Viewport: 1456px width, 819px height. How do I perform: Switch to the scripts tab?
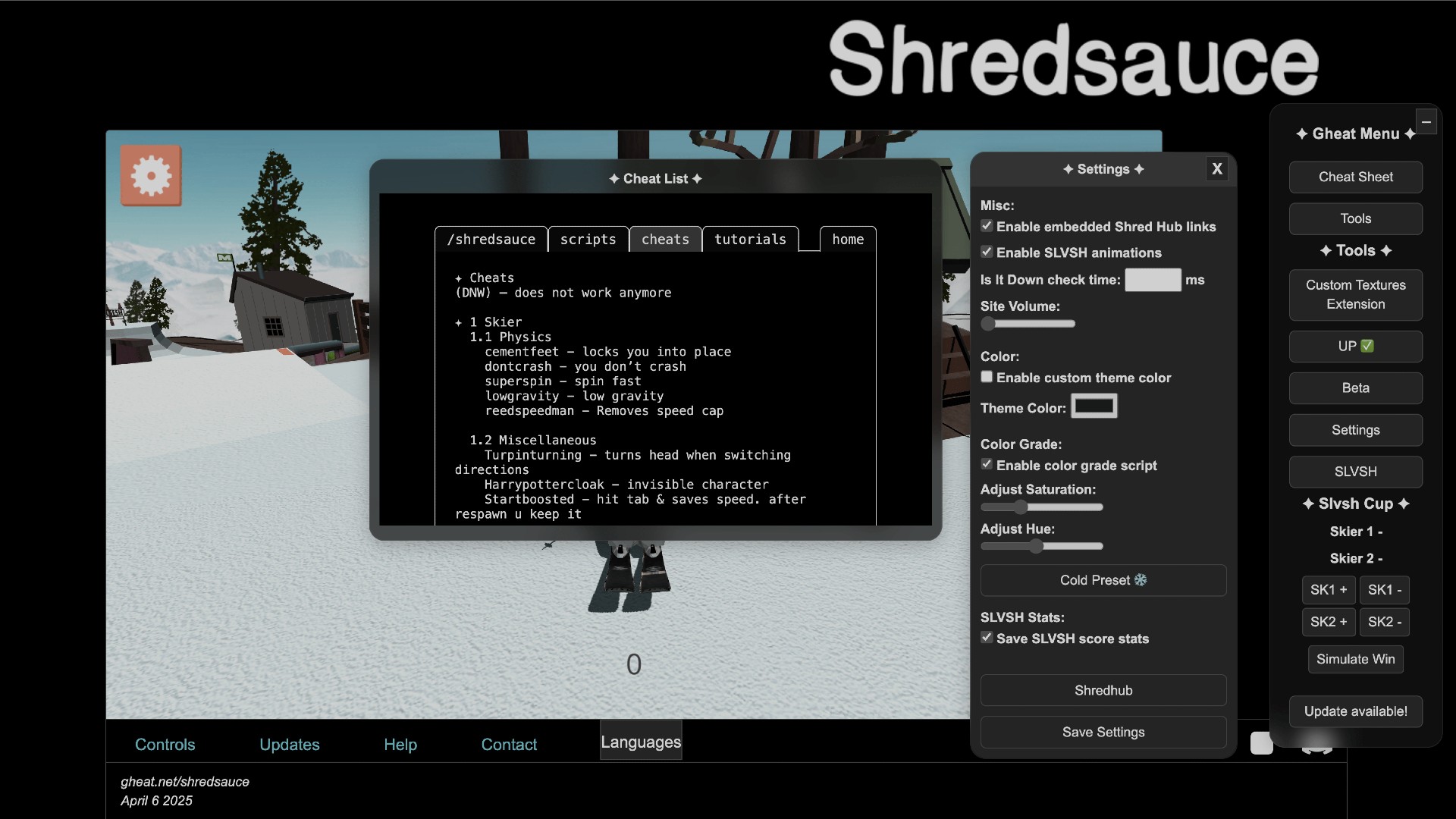tap(588, 239)
